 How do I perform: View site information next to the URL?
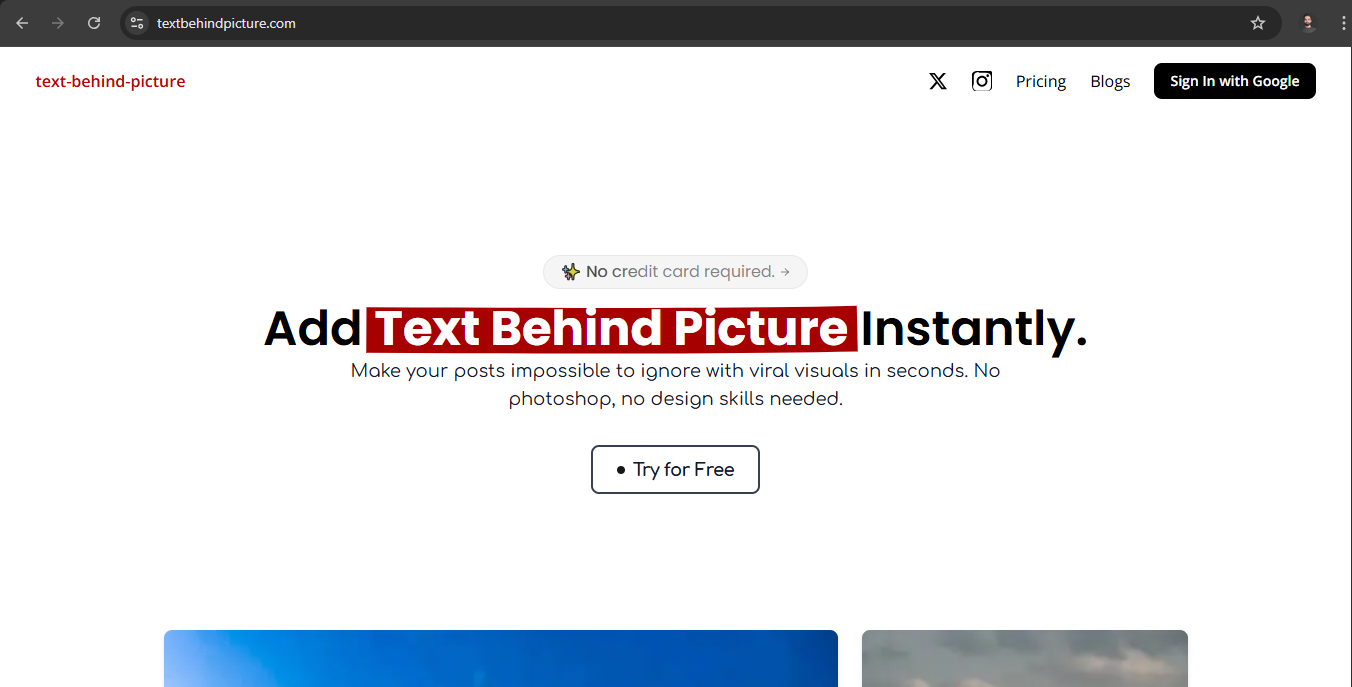coord(137,23)
